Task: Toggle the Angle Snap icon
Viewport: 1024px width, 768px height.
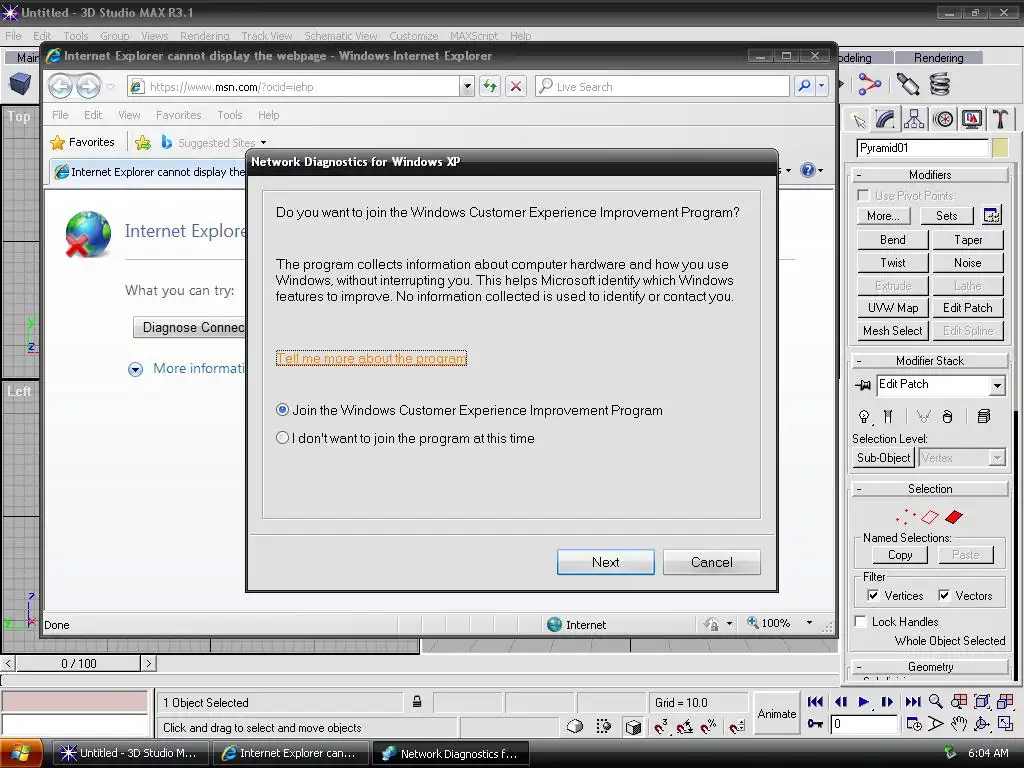Action: (x=684, y=726)
